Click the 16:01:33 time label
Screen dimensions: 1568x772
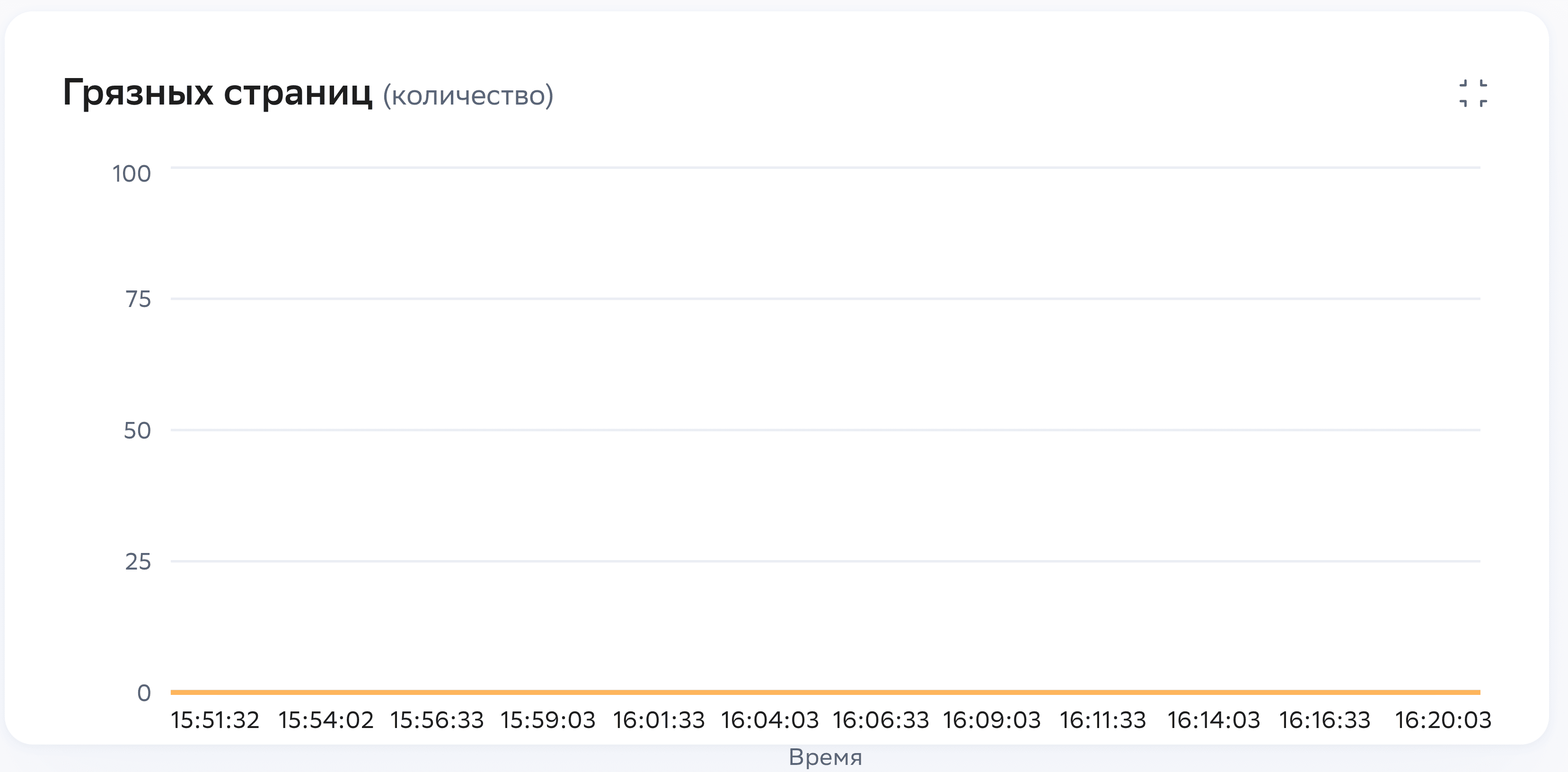pos(659,720)
